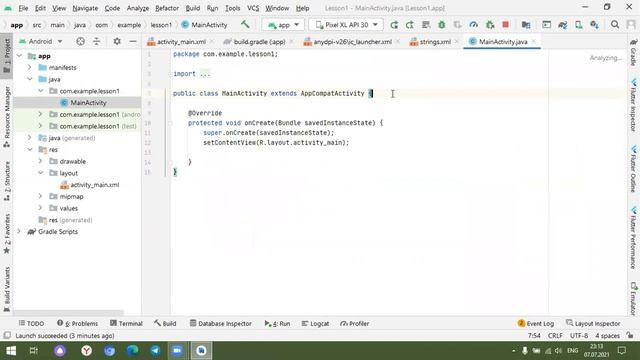Expand the values folder

click(x=40, y=208)
